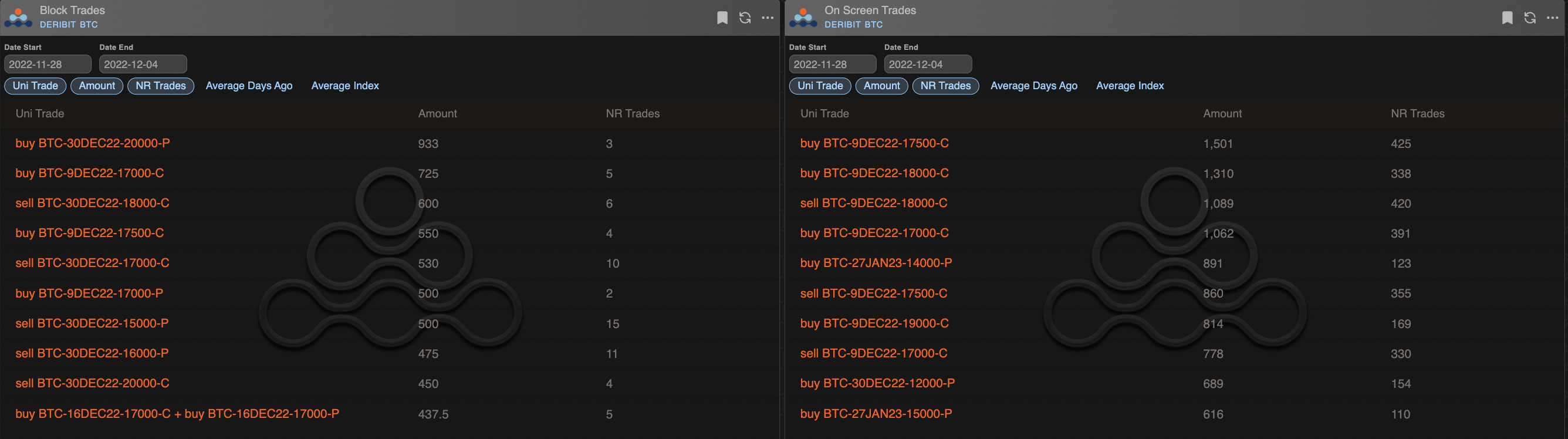Click the logo icon in Block Trades header
Viewport: 1568px width, 439px height.
click(18, 18)
